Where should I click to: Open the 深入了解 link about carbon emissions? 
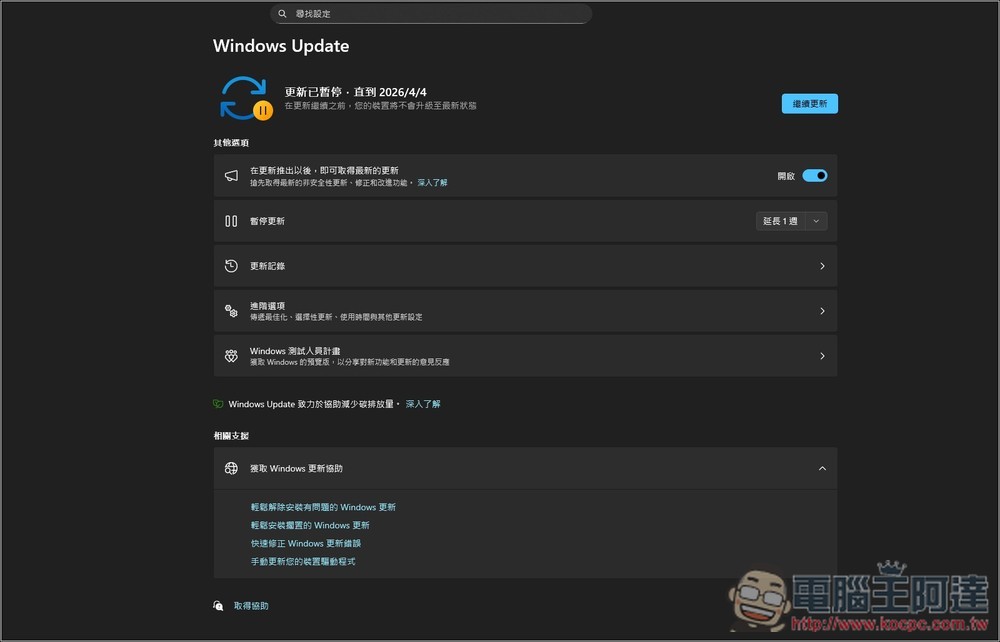coord(423,403)
